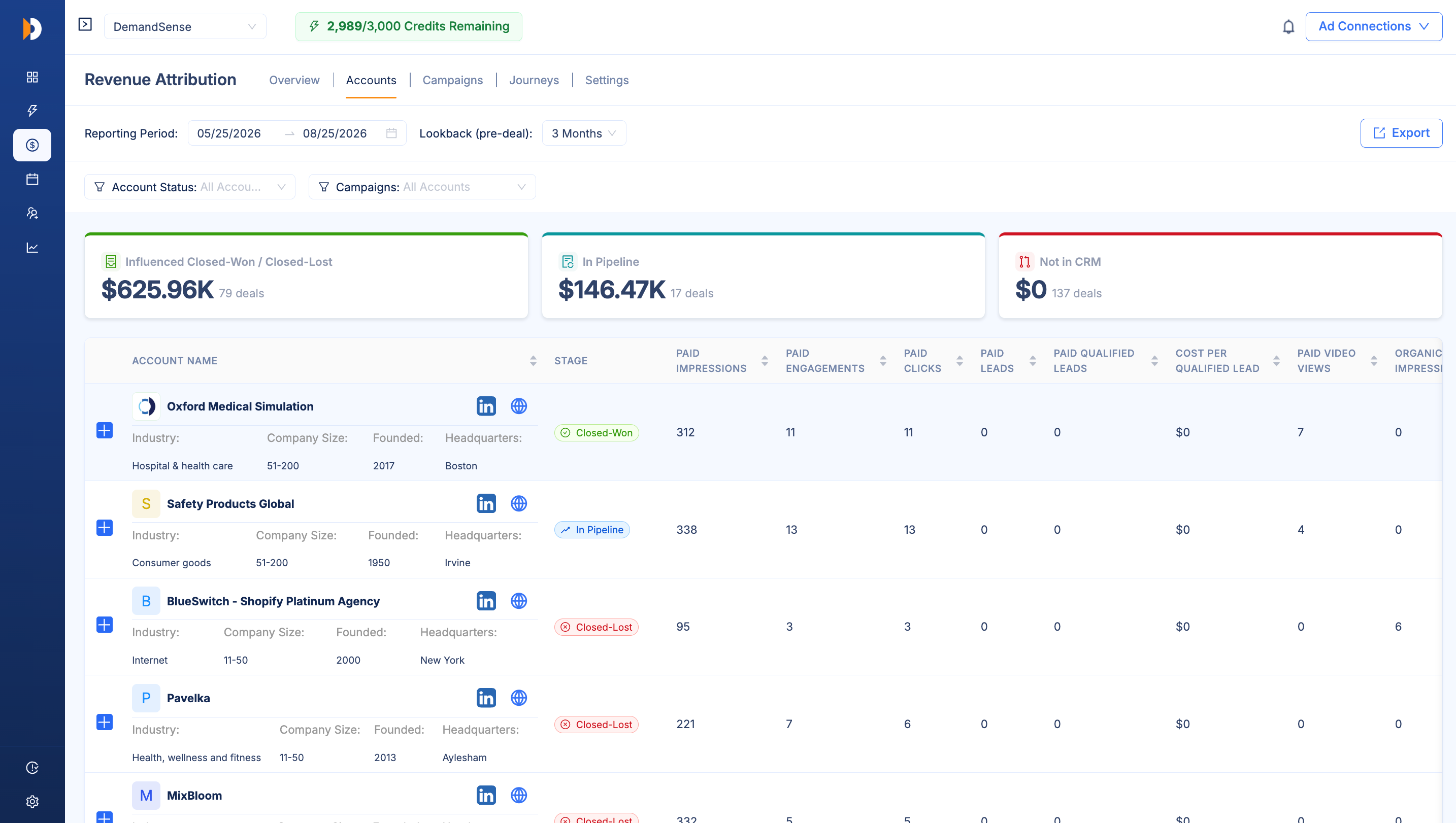Open the Lookback 3 Months dropdown
The width and height of the screenshot is (1456, 823).
click(x=583, y=133)
